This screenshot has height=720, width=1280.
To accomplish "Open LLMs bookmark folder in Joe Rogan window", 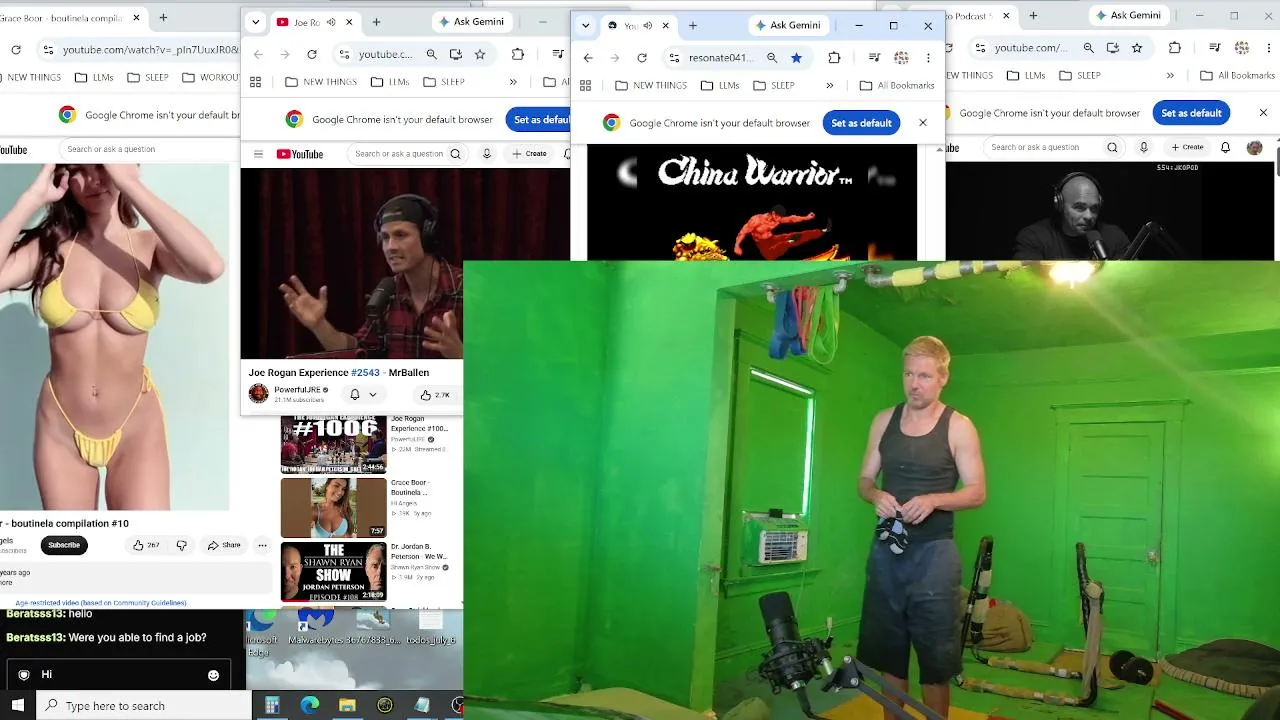I will 390,82.
